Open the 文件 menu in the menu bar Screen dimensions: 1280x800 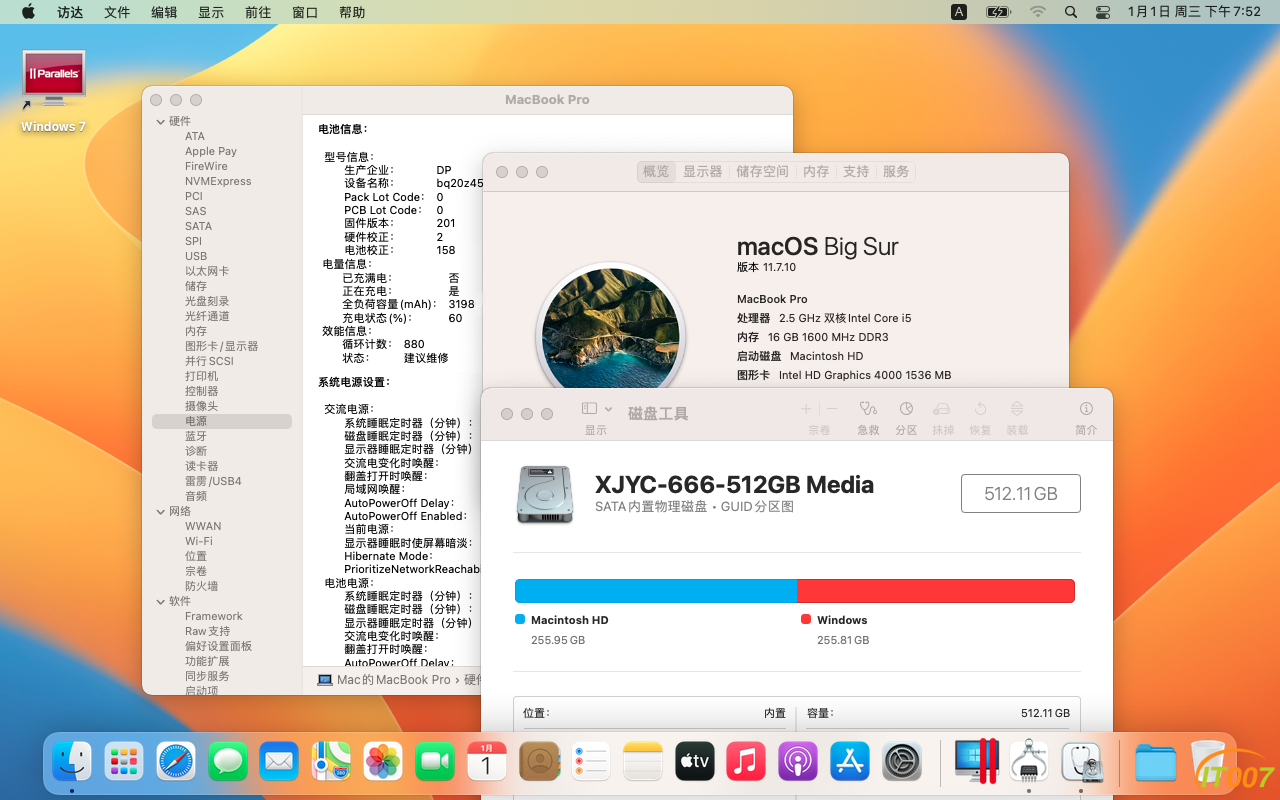click(x=117, y=12)
